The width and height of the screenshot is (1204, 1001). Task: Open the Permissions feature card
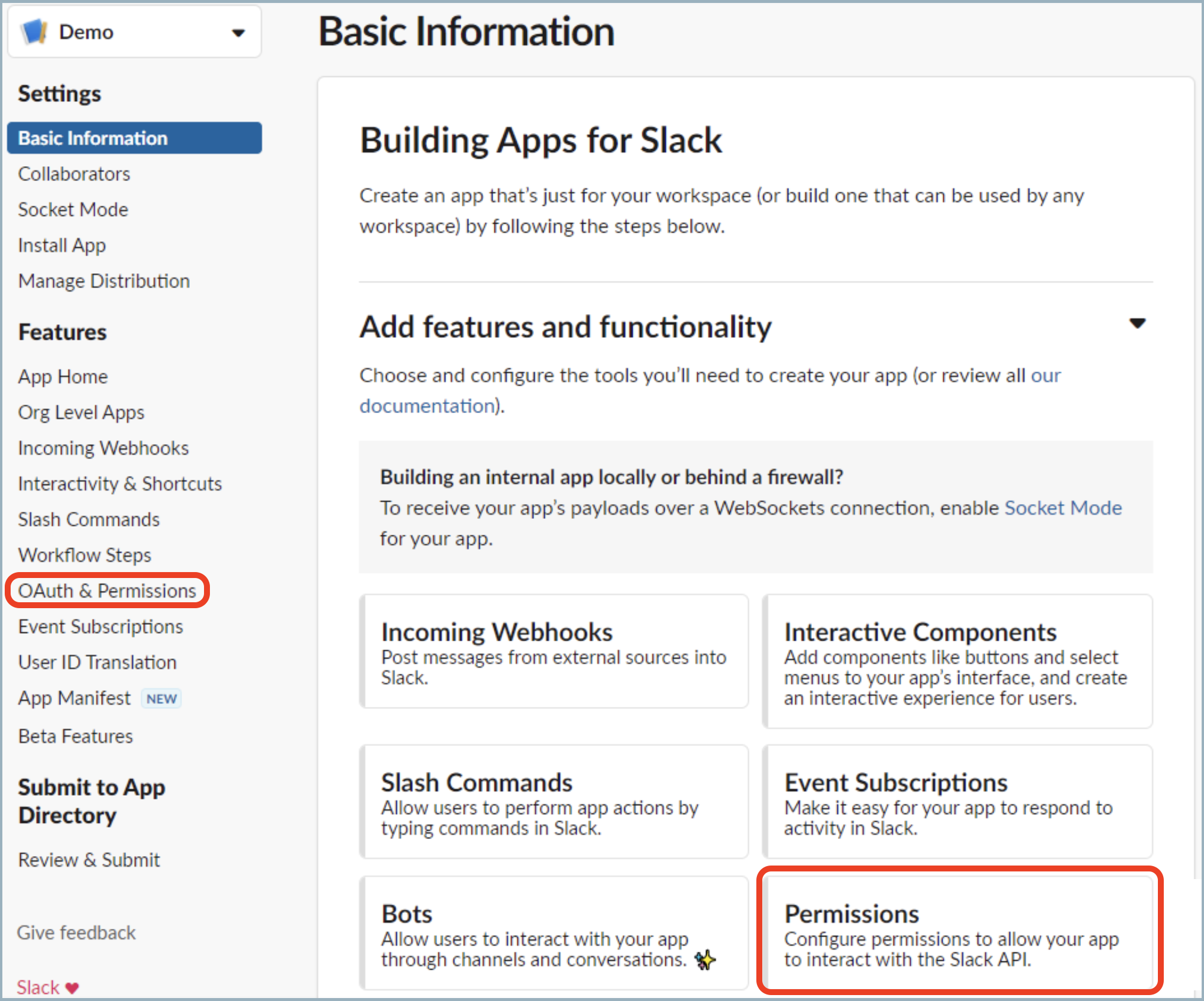tap(958, 933)
